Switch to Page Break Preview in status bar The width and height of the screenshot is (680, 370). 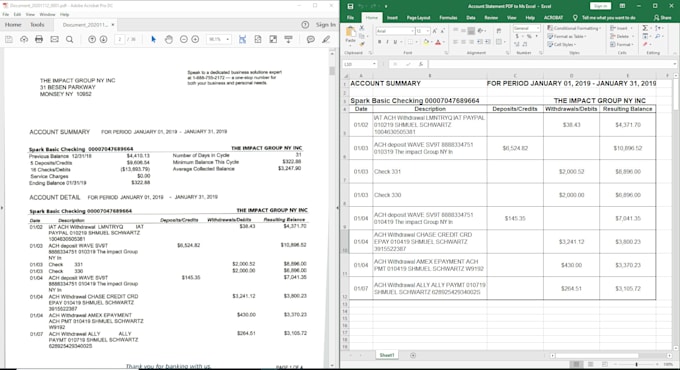[605, 364]
